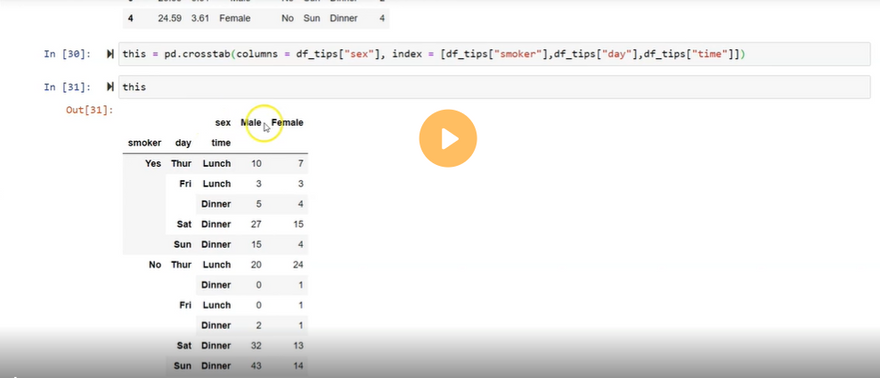Click 'Thur' day label under smoker Yes

(181, 164)
